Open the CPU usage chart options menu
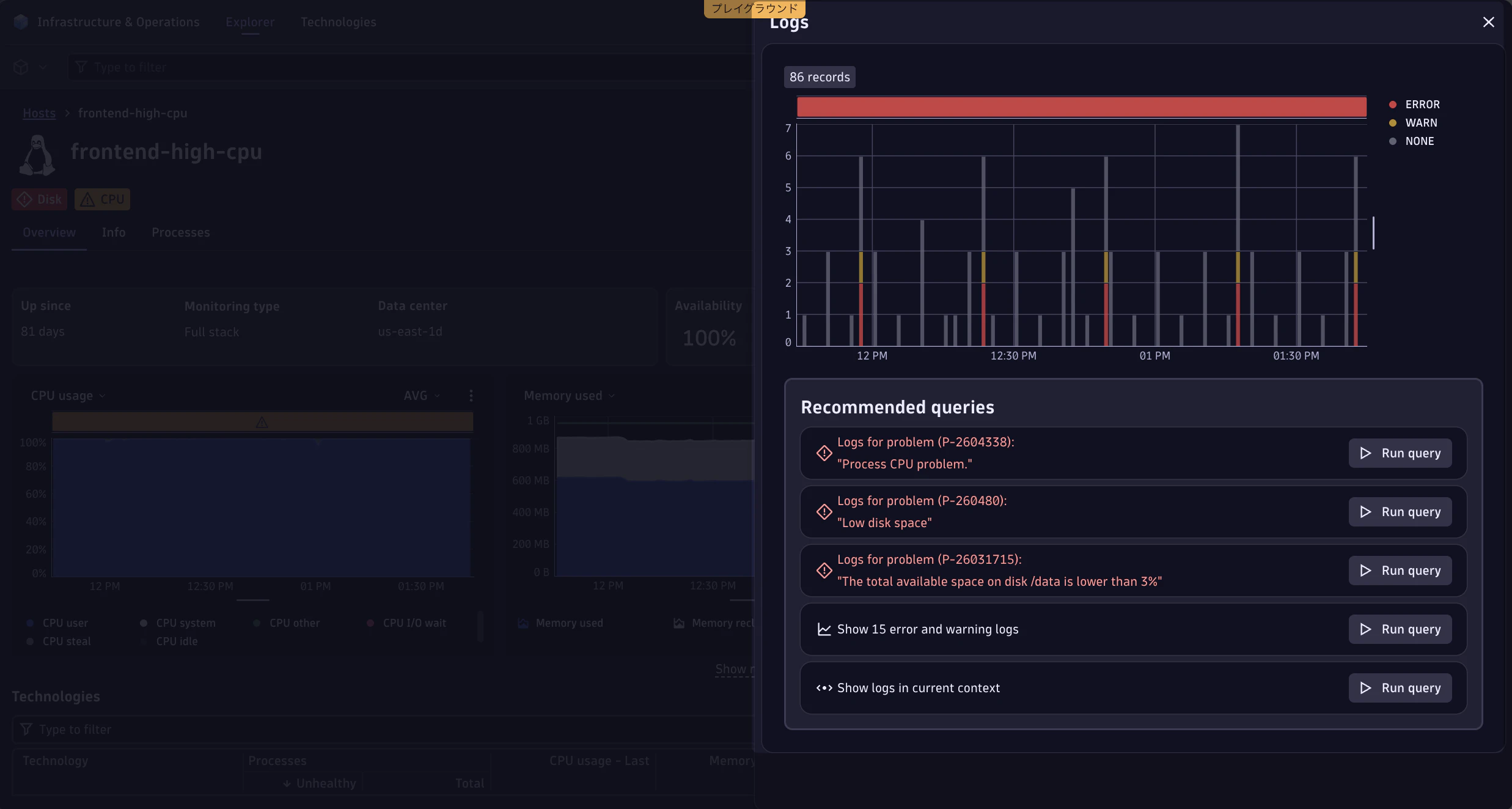1512x809 pixels. (471, 396)
